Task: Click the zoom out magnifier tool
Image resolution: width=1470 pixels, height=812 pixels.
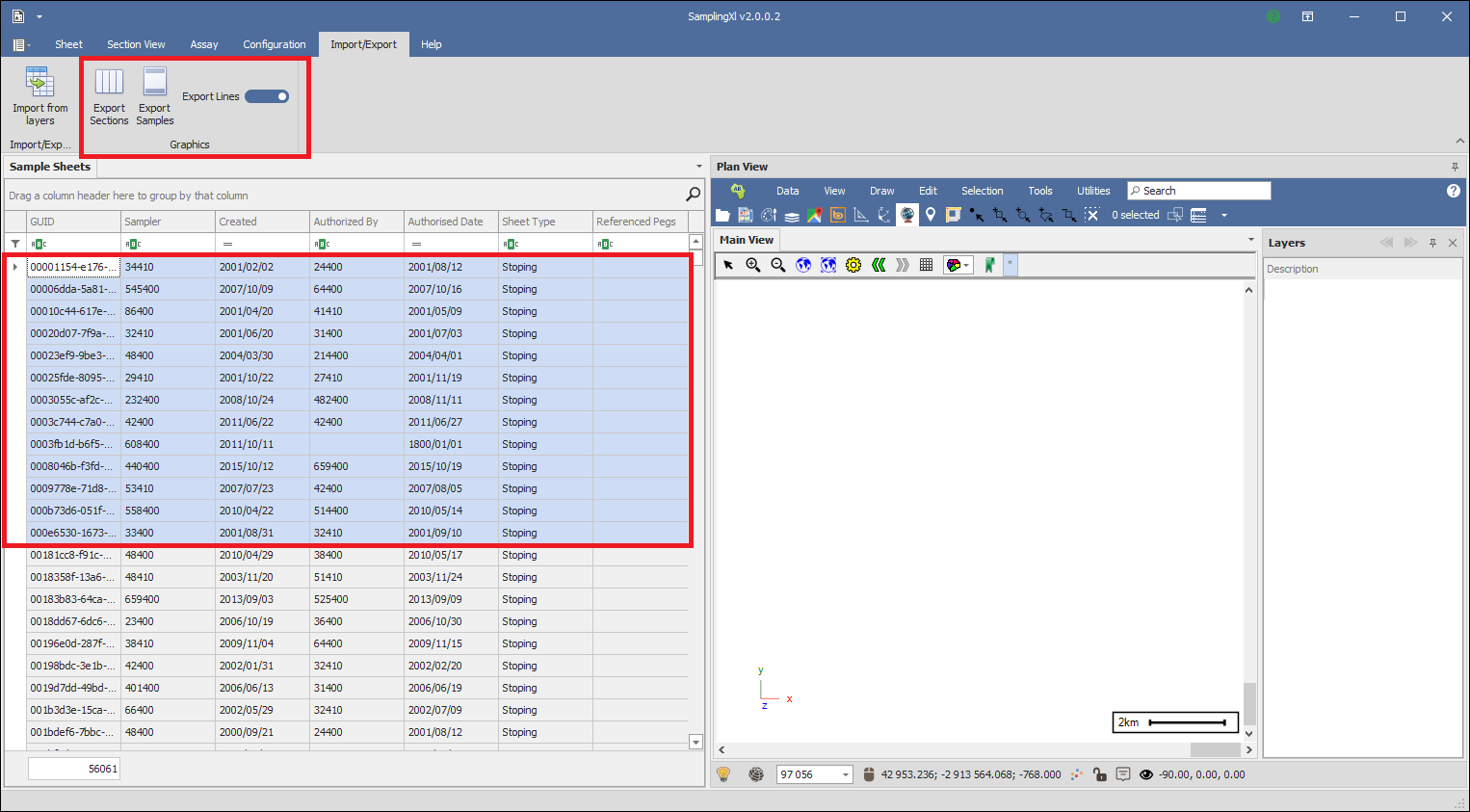Action: (778, 265)
